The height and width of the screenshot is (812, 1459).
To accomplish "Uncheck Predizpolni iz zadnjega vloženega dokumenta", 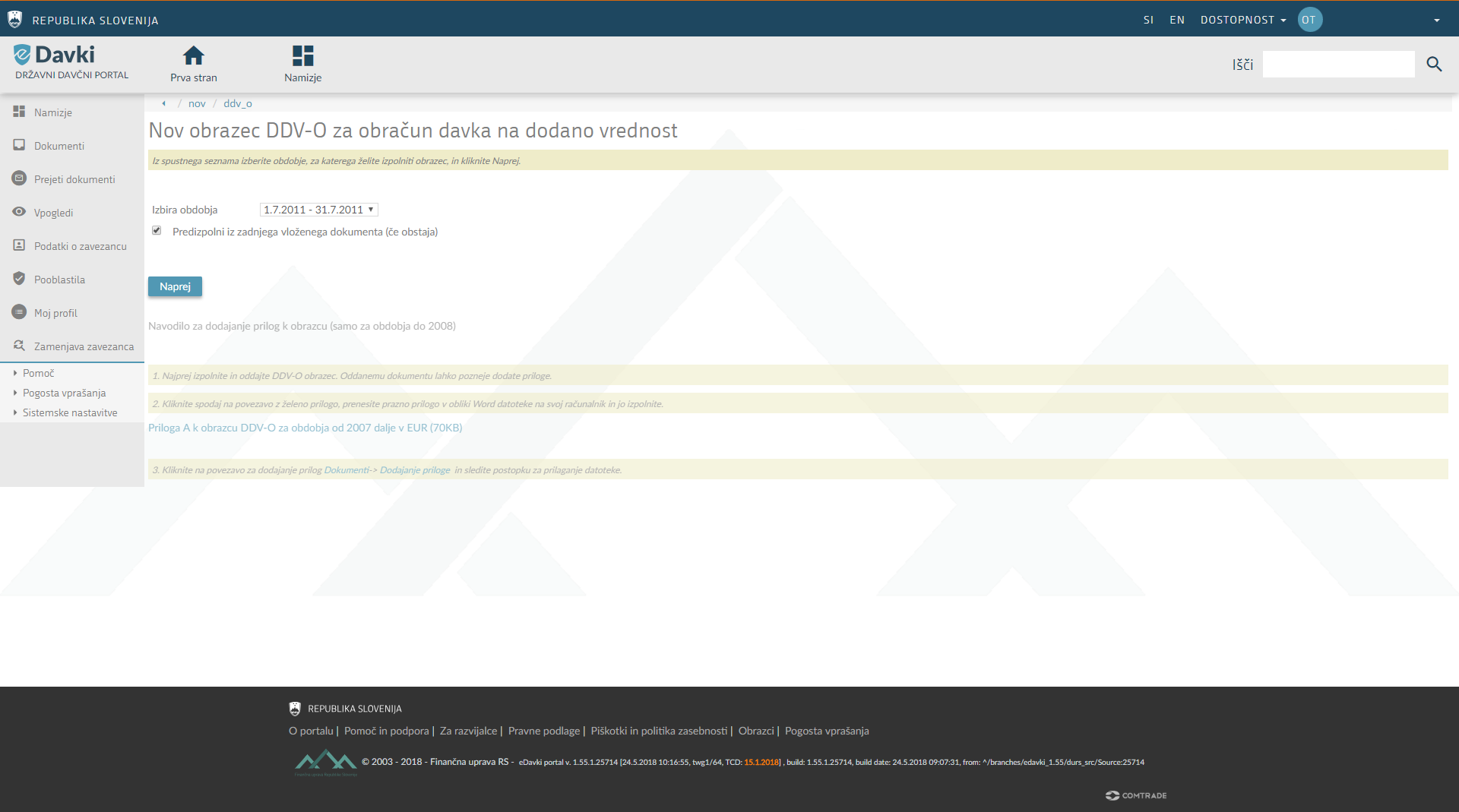I will pos(157,231).
